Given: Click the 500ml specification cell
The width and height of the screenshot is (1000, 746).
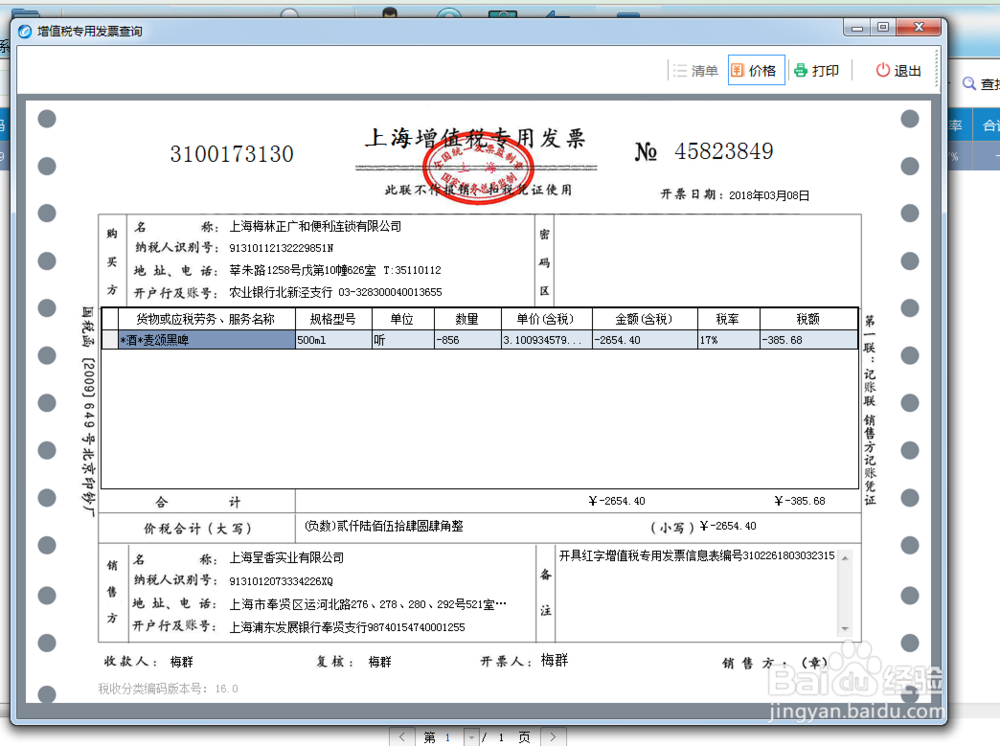Looking at the screenshot, I should 334,340.
